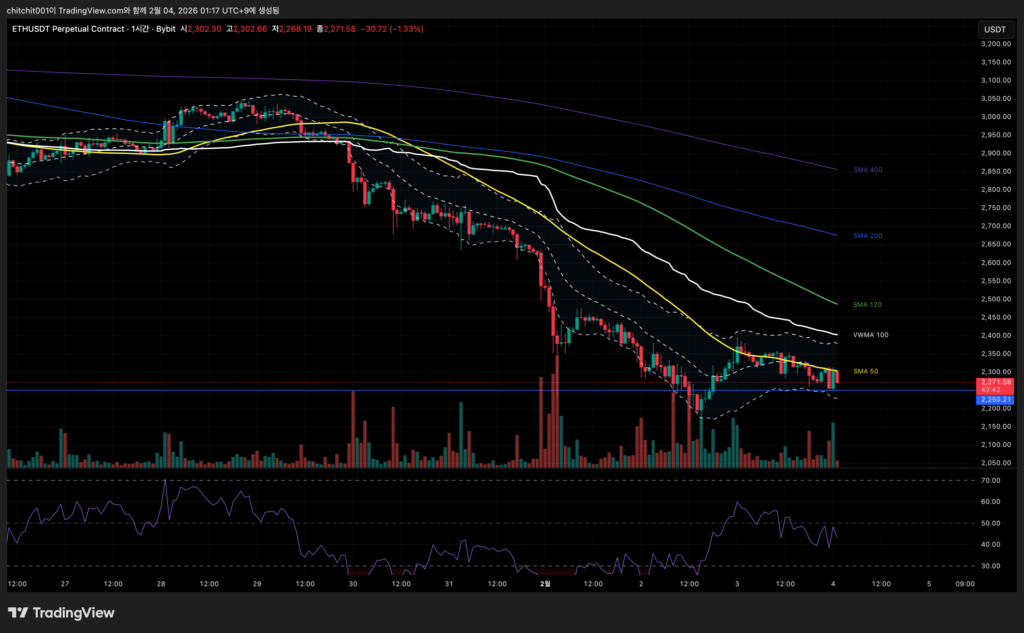The image size is (1024, 633).
Task: Select the purple SMA 400 line label
Action: pos(867,170)
